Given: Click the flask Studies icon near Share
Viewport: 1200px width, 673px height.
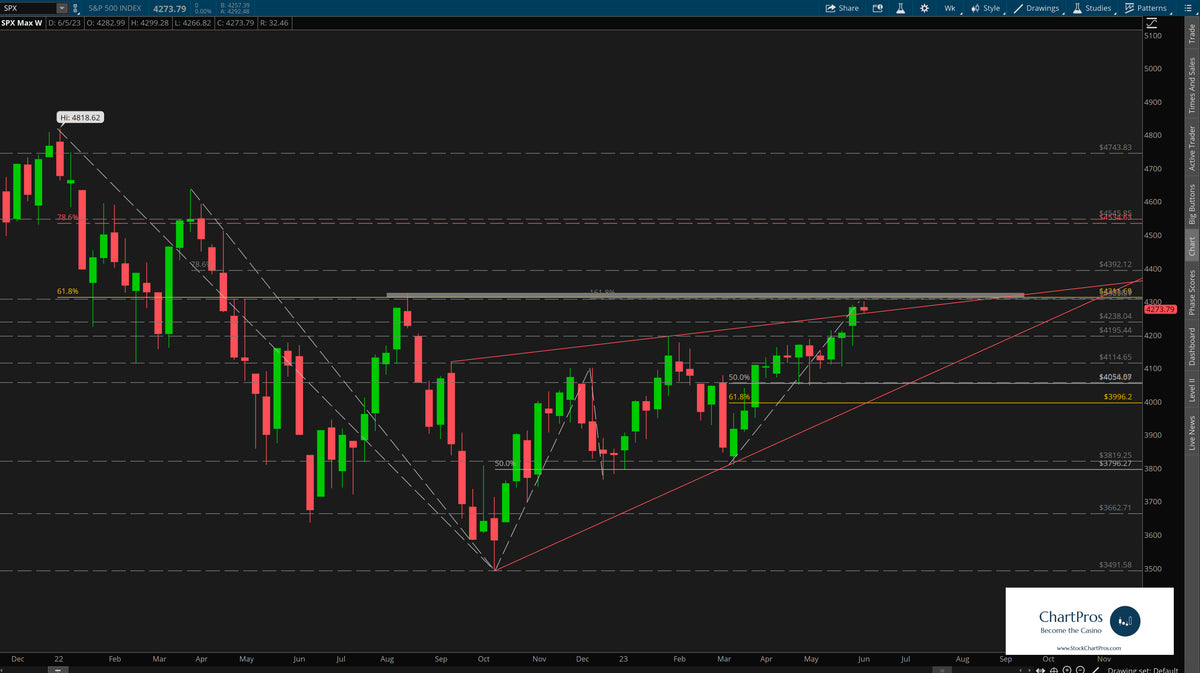Looking at the screenshot, I should pyautogui.click(x=901, y=8).
